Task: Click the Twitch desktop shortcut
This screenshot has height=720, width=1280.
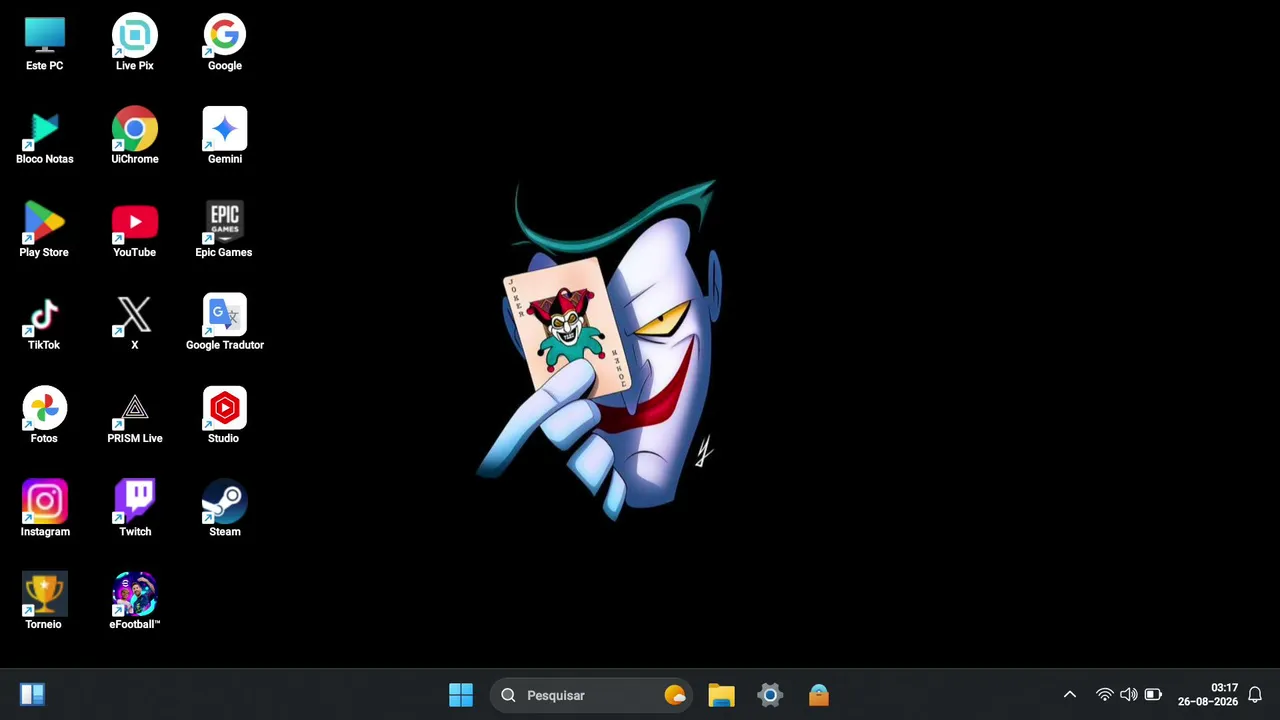Action: 135,509
